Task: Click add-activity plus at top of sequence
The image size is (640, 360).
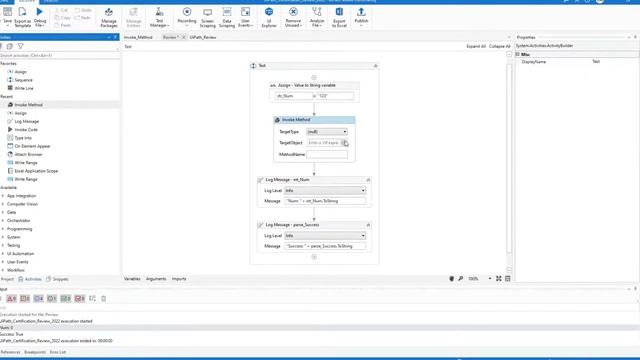Action: click(x=314, y=78)
